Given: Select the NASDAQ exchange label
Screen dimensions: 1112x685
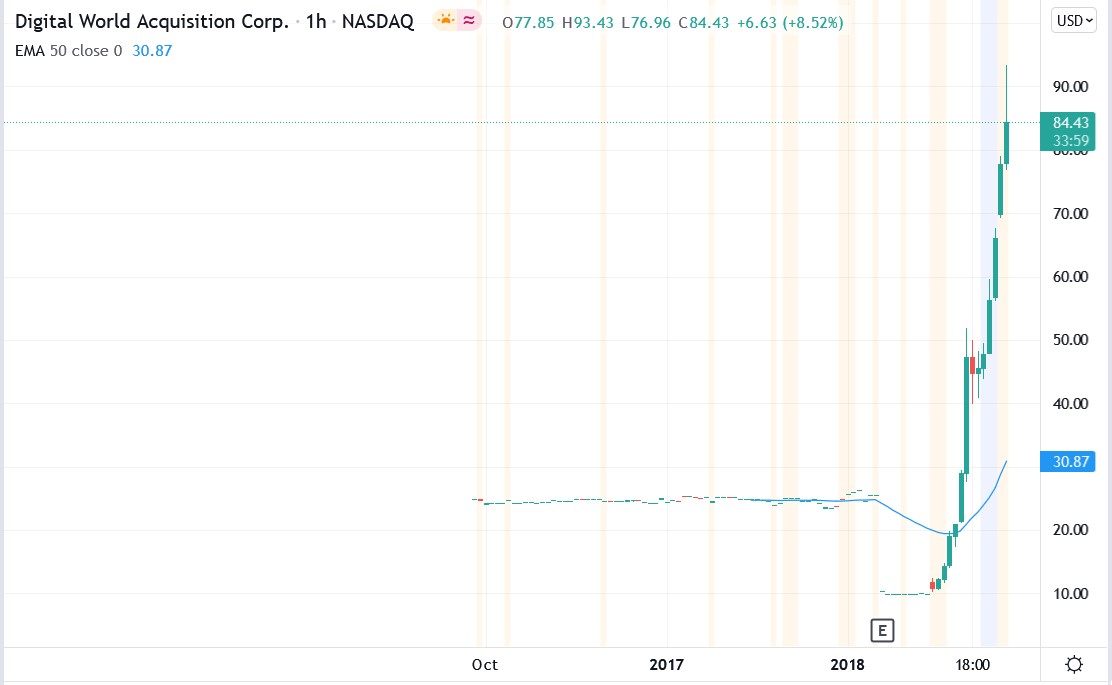Looking at the screenshot, I should [378, 20].
